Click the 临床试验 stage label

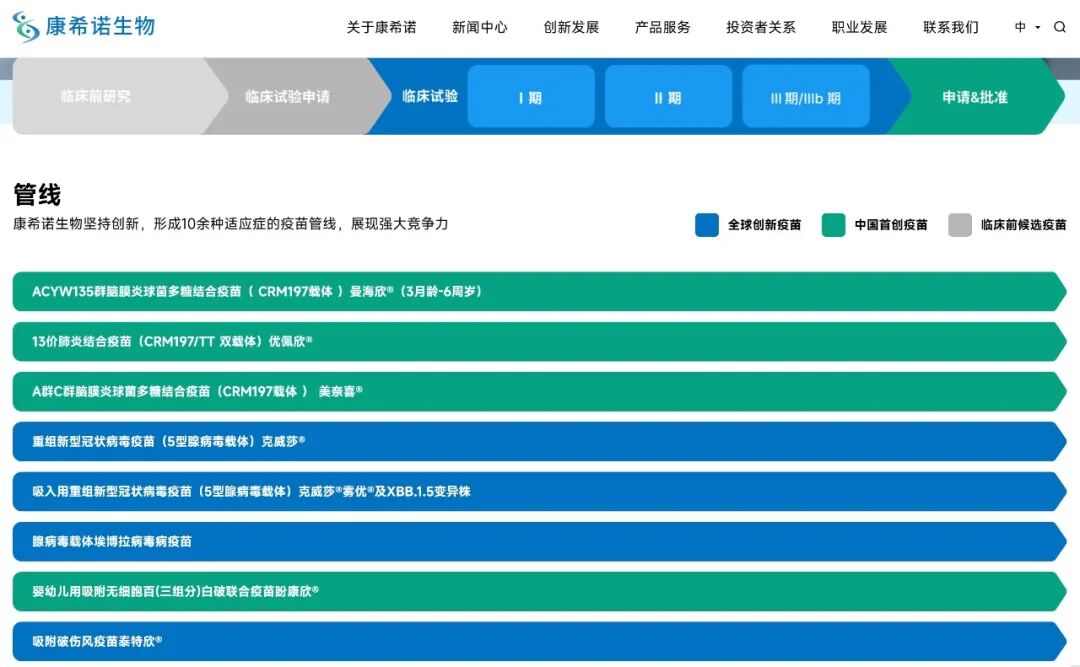[430, 96]
